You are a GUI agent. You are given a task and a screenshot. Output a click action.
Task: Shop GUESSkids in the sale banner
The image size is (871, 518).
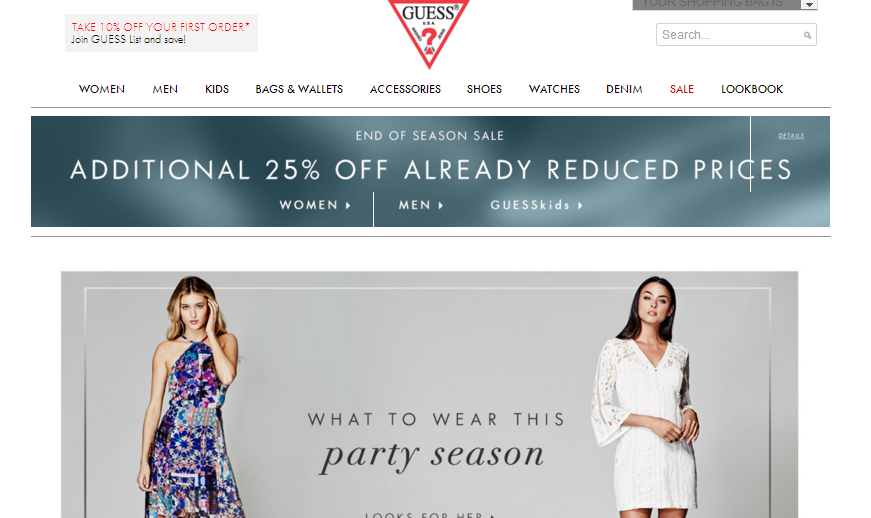click(536, 205)
